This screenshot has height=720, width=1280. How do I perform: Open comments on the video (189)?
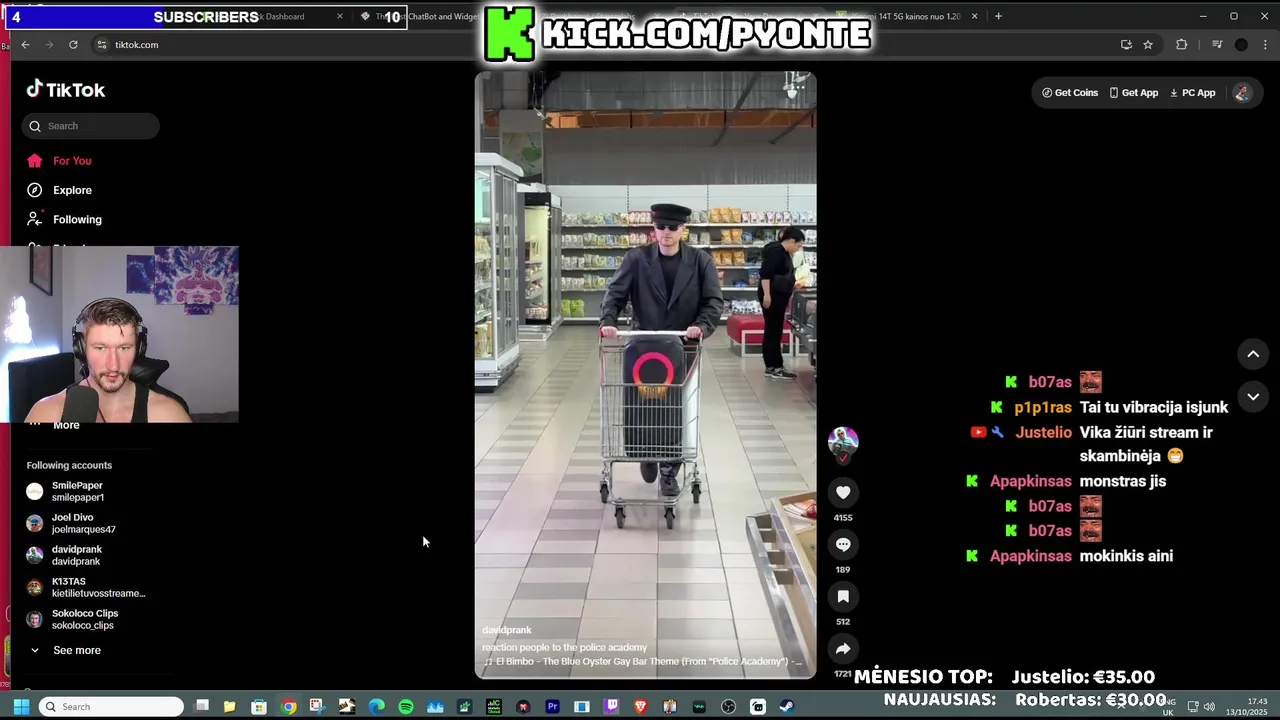[843, 544]
